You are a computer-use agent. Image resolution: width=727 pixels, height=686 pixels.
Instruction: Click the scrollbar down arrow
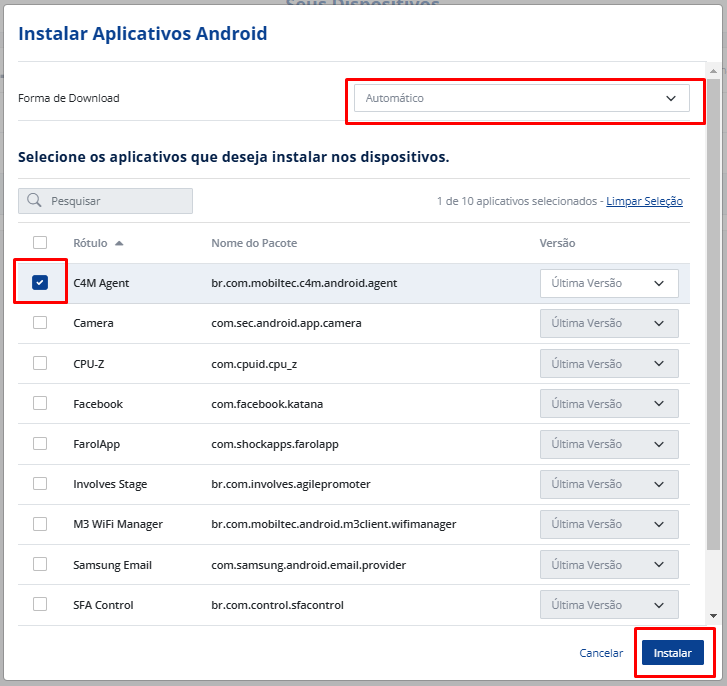click(714, 616)
